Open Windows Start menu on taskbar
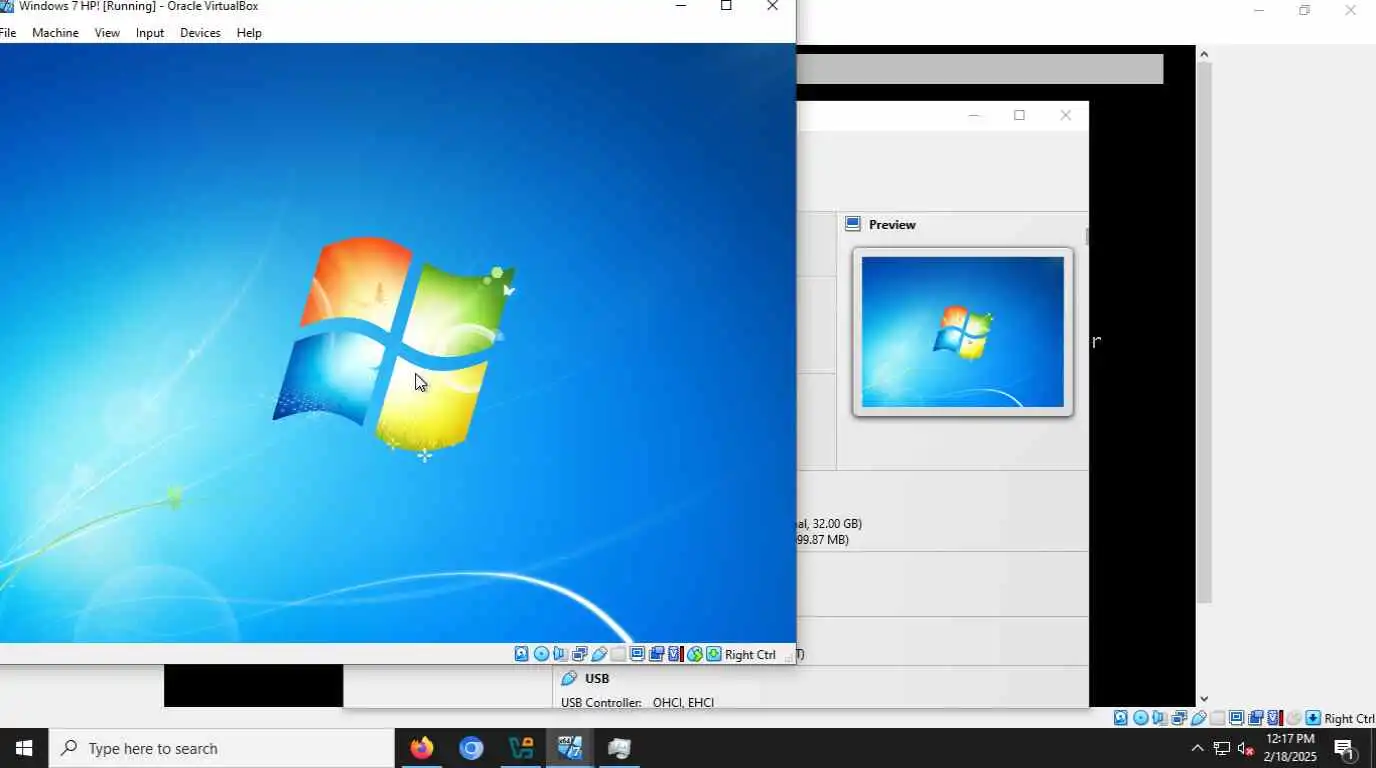 point(24,748)
